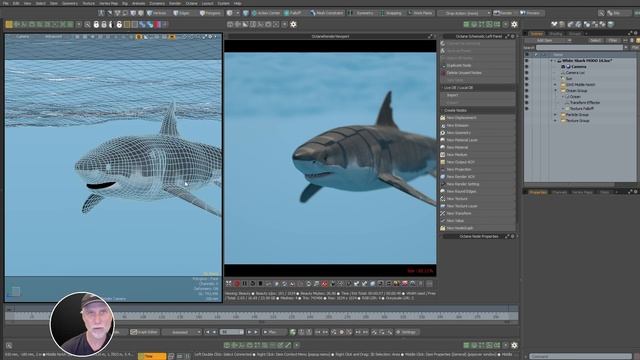Screen dimensions: 640x360
Task: Toggle visibility of the White Shark MODO scene row
Action: (x=527, y=60)
